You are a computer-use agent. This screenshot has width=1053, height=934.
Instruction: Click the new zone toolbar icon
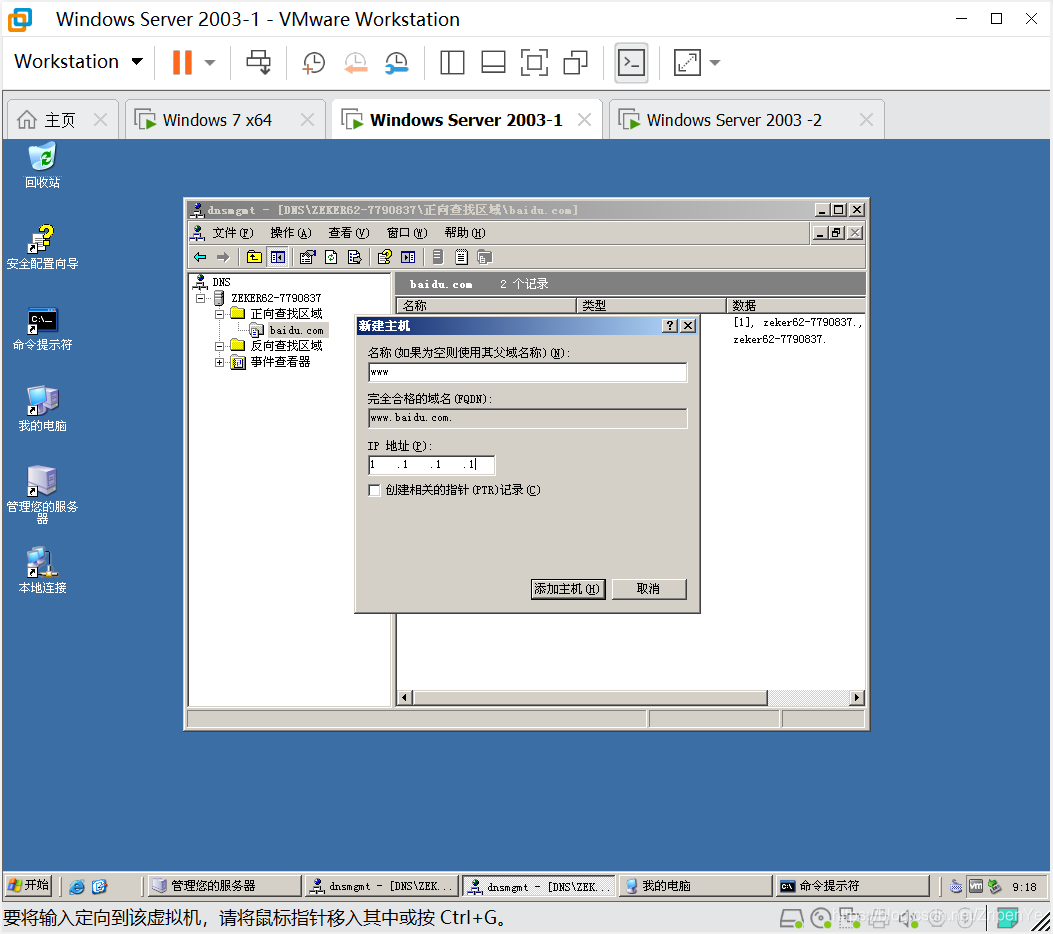484,257
